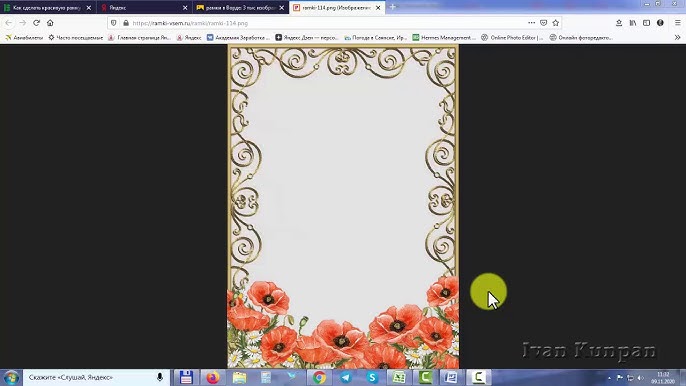
Task: Show more bookmarks chevron
Action: coord(677,38)
